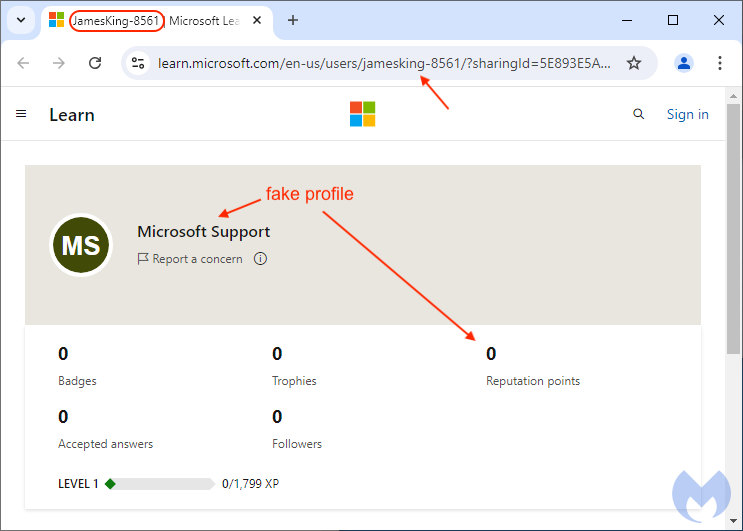Go back to the previous page
The width and height of the screenshot is (743, 531).
(23, 63)
